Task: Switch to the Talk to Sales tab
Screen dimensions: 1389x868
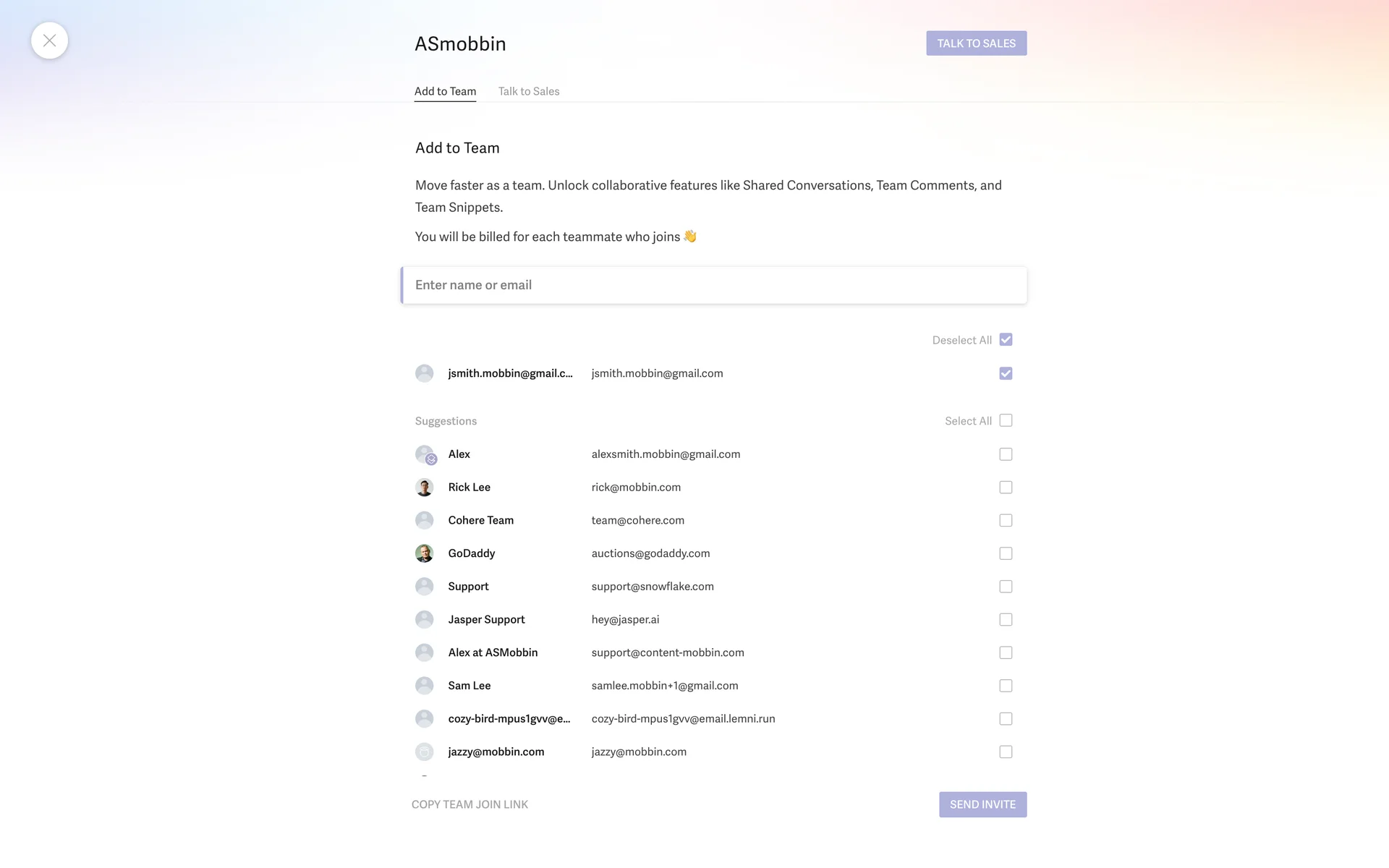Action: [528, 91]
